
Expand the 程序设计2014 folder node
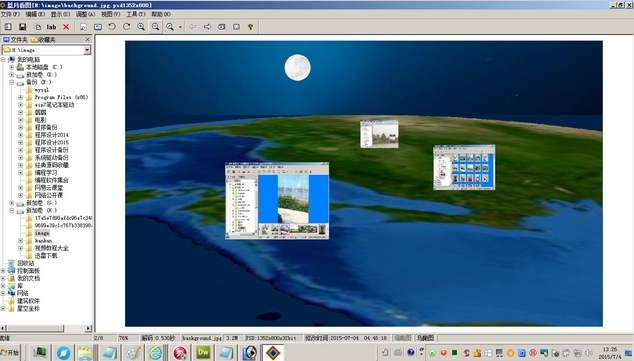(21, 135)
